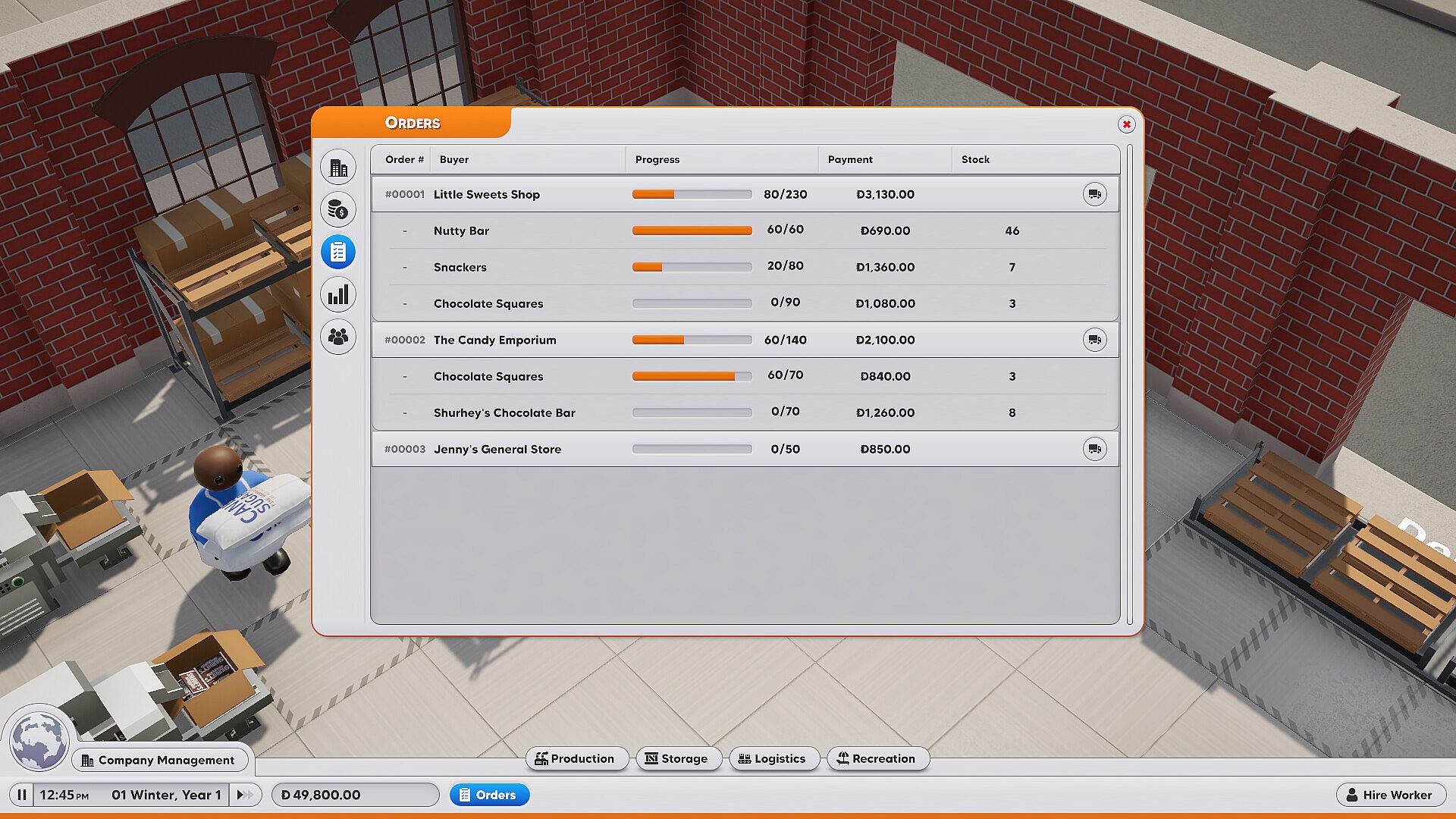
Task: Dispatch Jenny's General Store order truck icon
Action: point(1094,450)
